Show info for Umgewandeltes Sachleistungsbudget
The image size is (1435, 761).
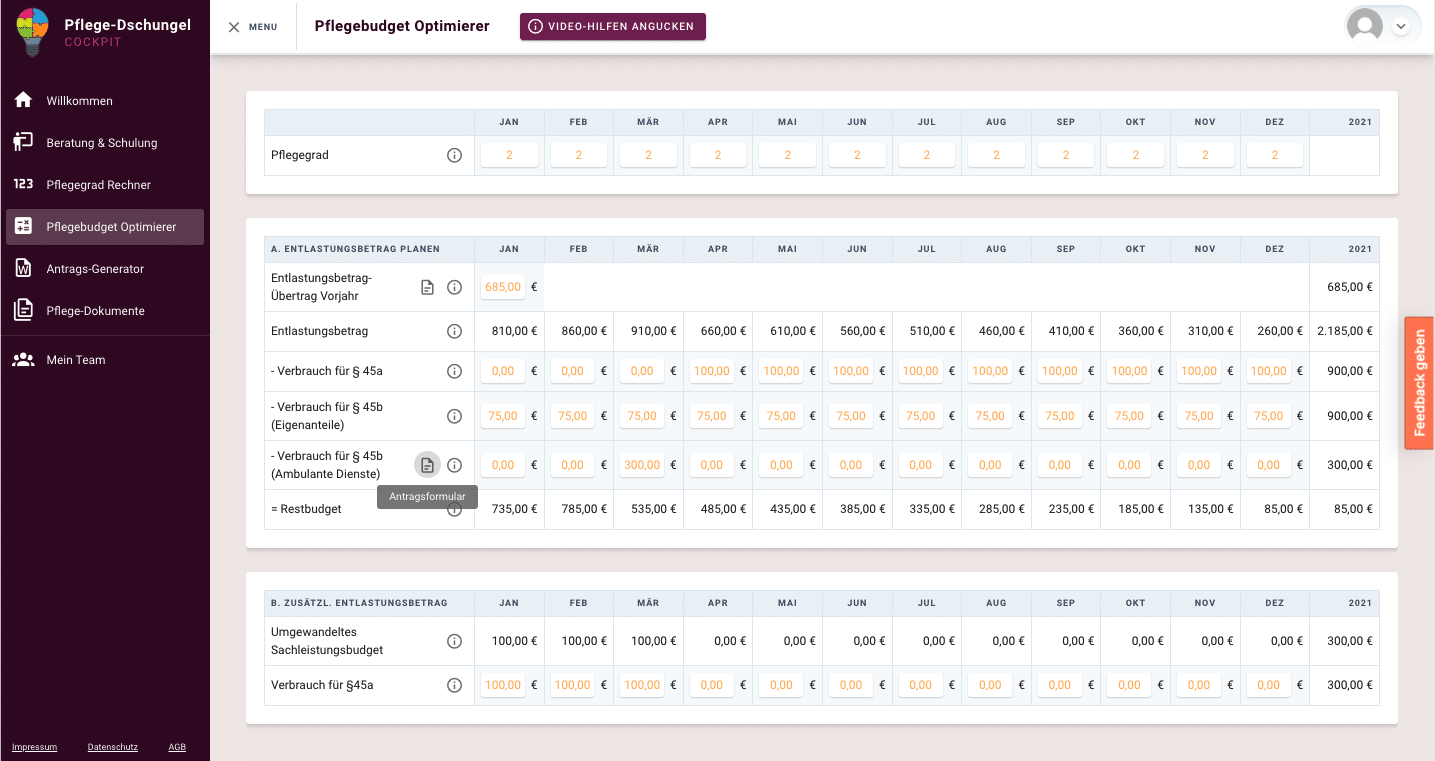pyautogui.click(x=454, y=641)
